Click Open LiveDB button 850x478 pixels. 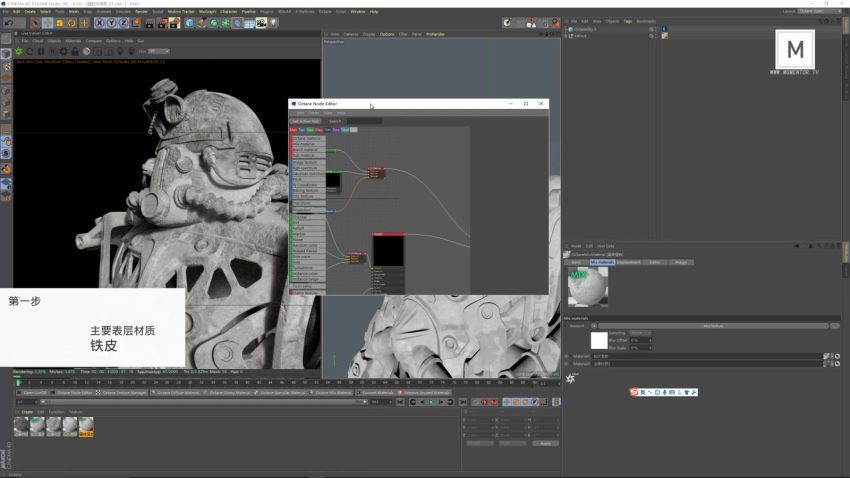[32, 392]
